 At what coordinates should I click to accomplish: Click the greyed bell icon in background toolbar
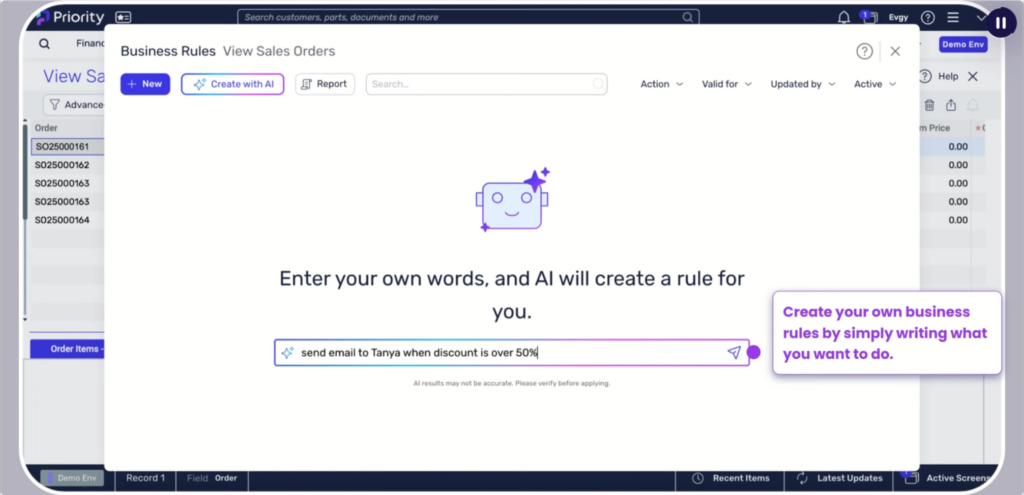pyautogui.click(x=973, y=104)
